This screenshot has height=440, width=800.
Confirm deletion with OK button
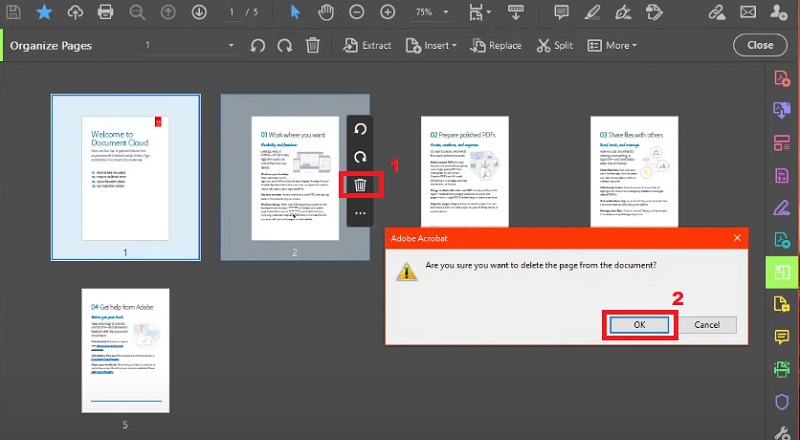(639, 325)
